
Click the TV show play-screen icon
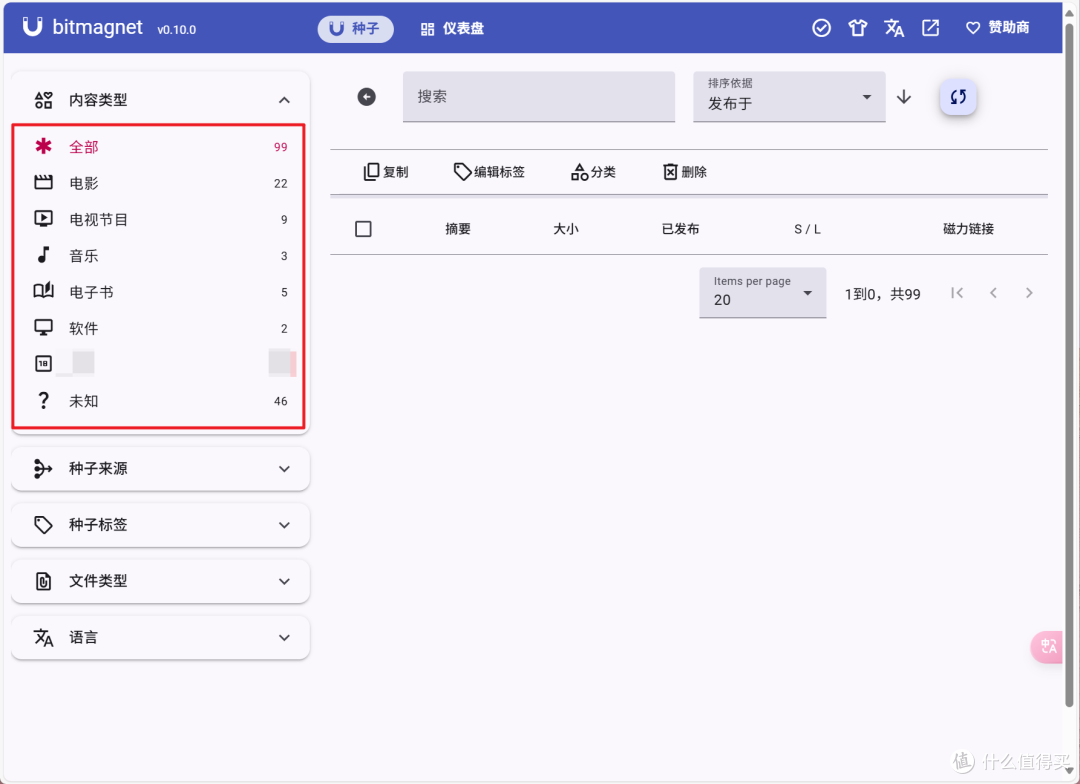43,219
